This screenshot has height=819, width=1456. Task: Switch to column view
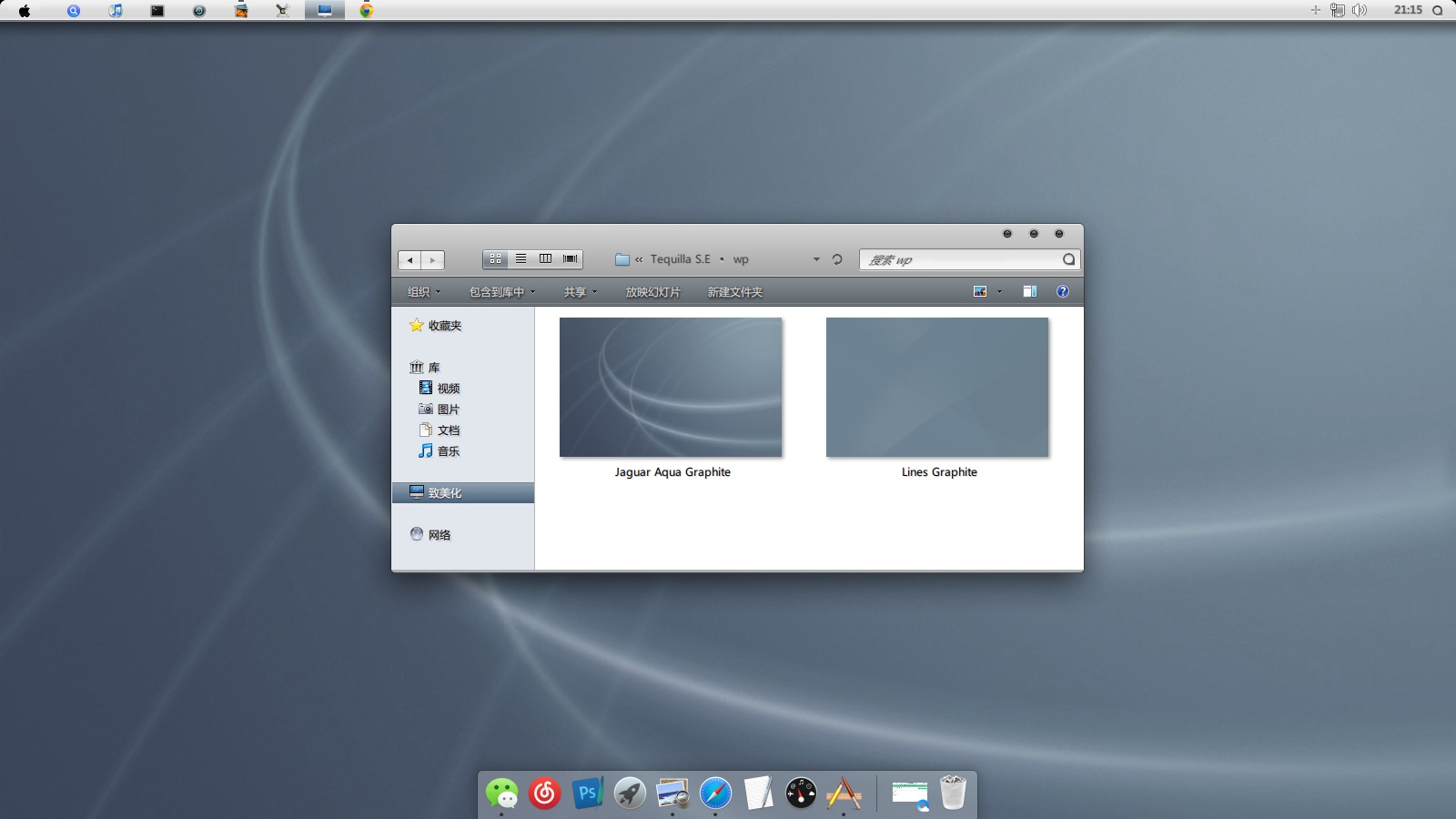click(x=545, y=259)
